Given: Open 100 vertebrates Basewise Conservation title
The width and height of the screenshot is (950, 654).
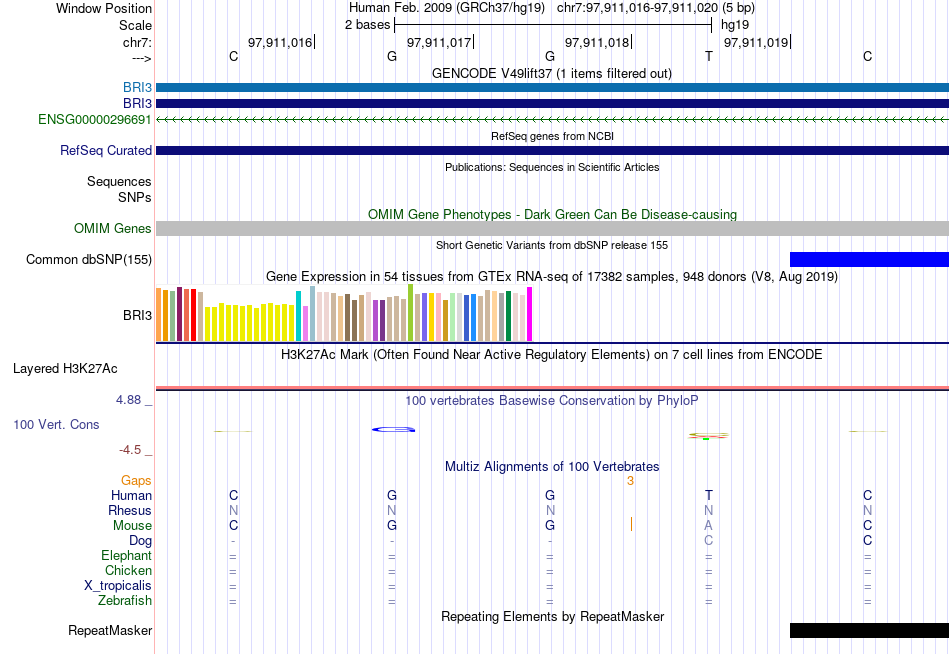Looking at the screenshot, I should (552, 401).
